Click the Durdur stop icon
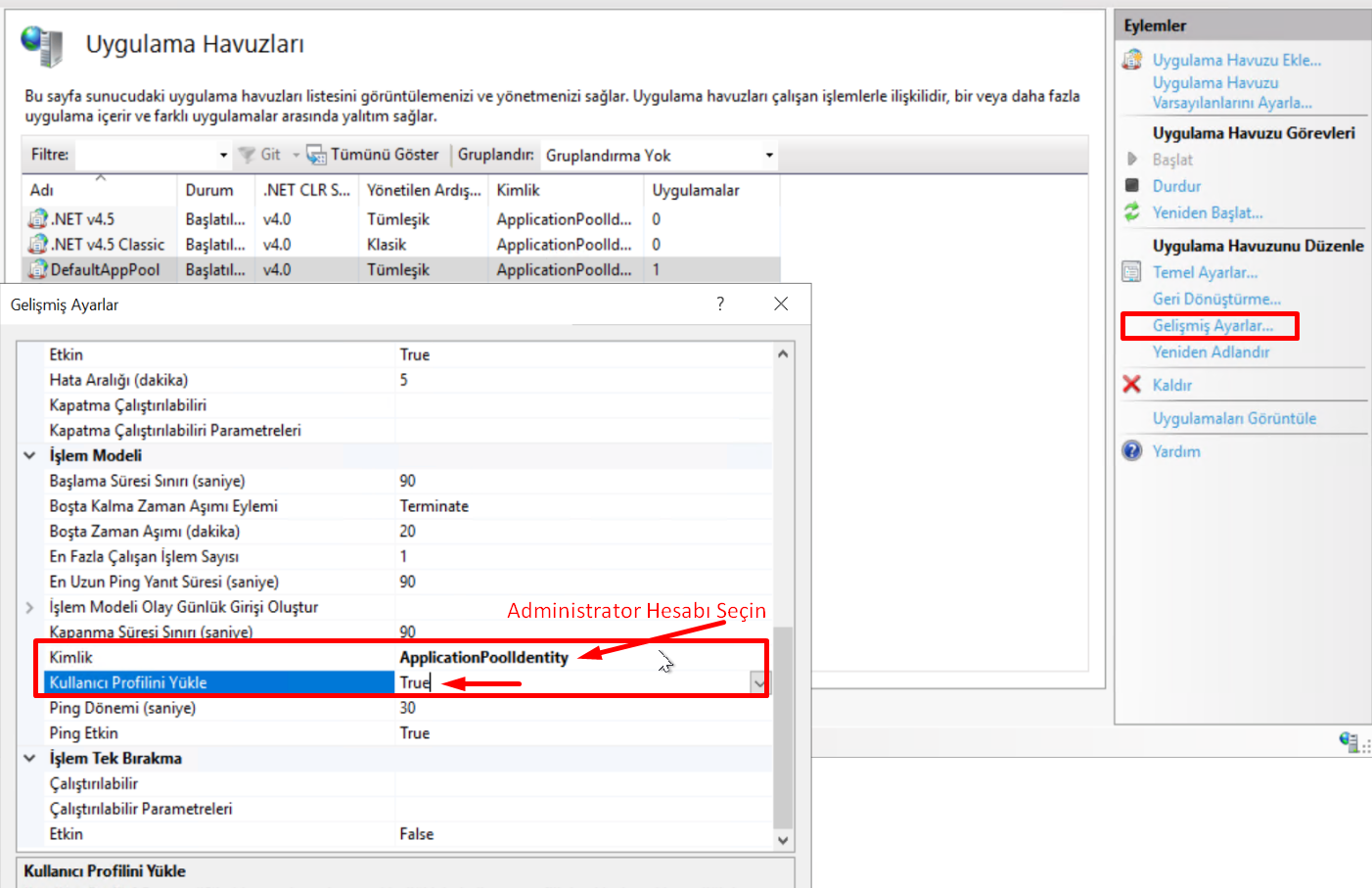1372x888 pixels. click(1132, 185)
